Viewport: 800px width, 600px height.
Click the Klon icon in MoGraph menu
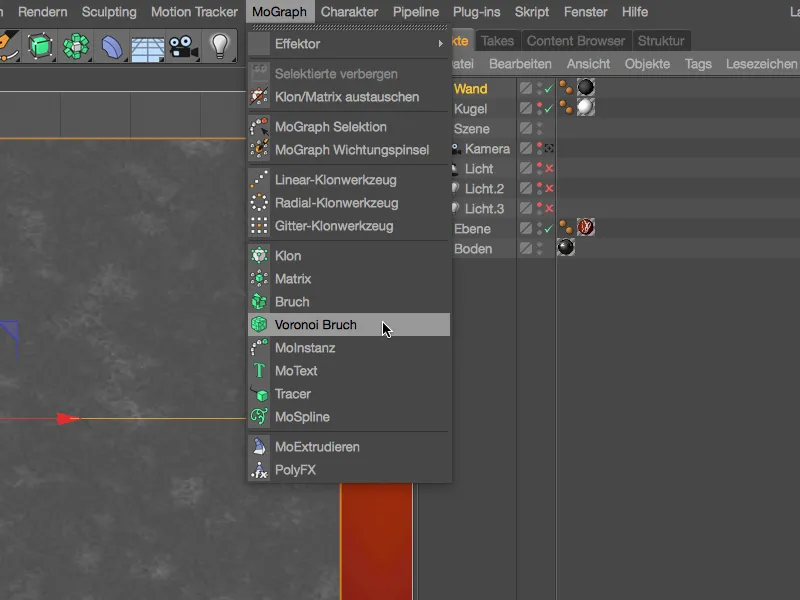pyautogui.click(x=259, y=256)
